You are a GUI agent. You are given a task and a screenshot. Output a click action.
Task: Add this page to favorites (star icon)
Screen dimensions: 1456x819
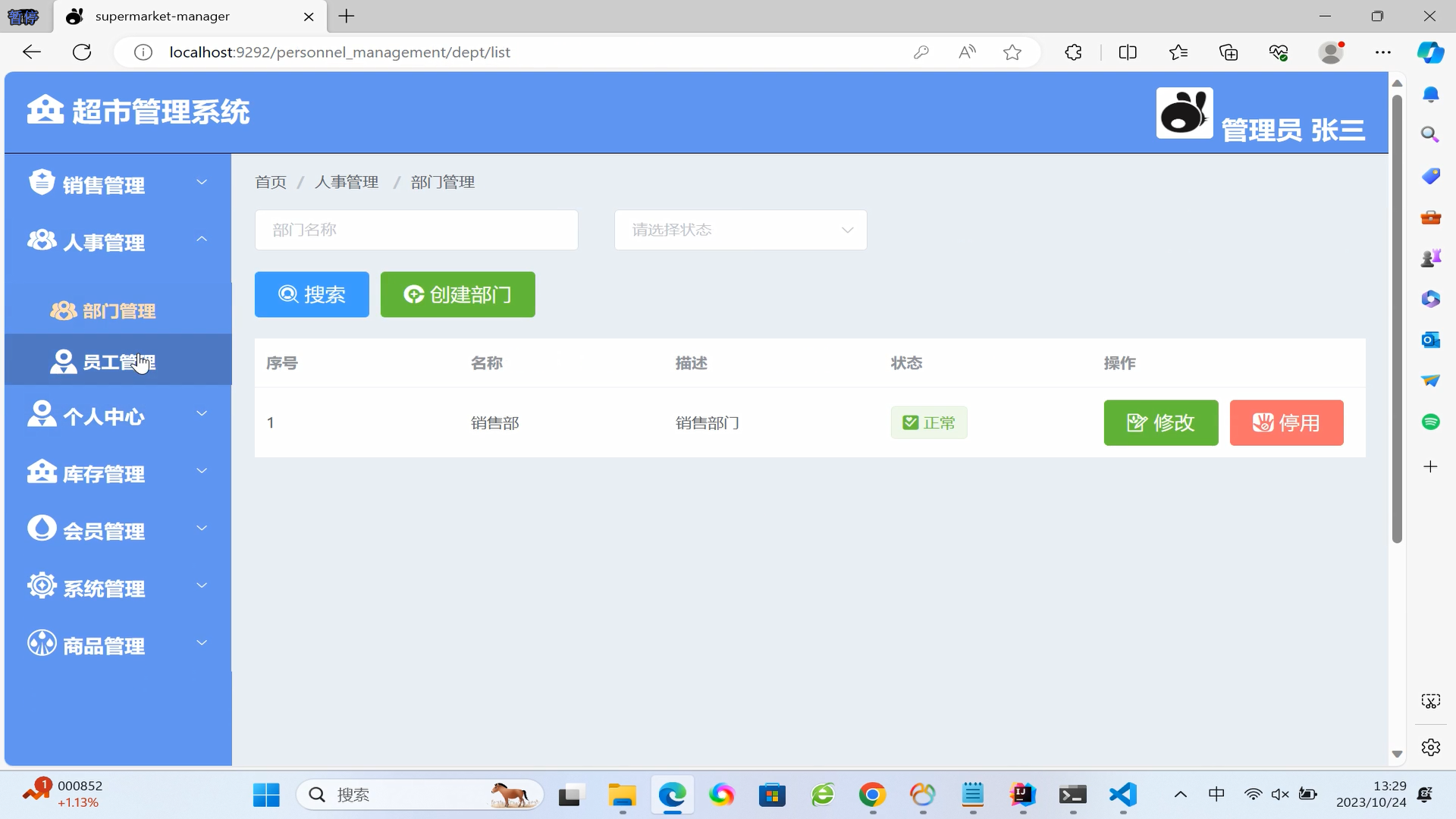point(1012,52)
